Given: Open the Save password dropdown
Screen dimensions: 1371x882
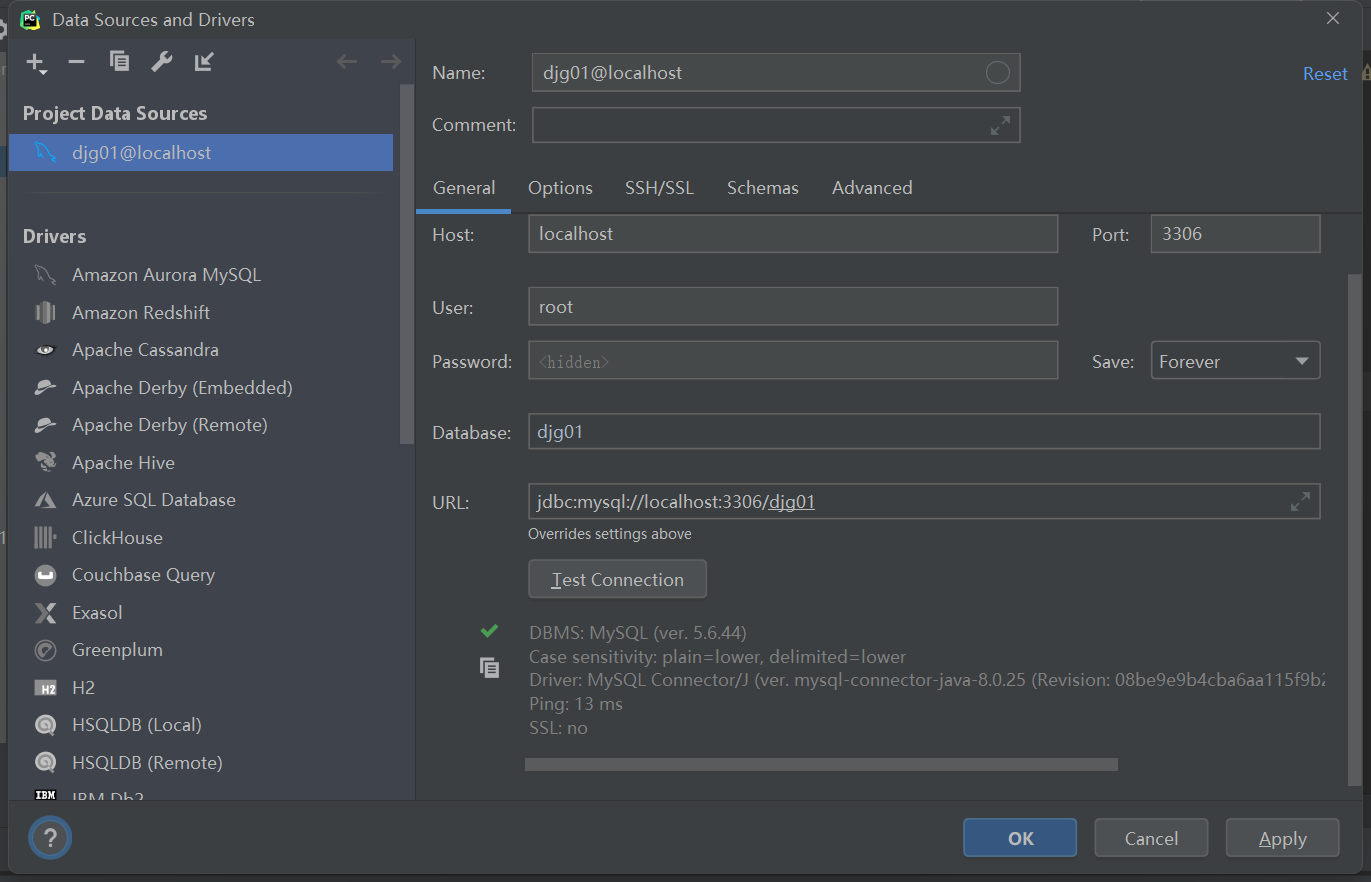Looking at the screenshot, I should pos(1235,361).
